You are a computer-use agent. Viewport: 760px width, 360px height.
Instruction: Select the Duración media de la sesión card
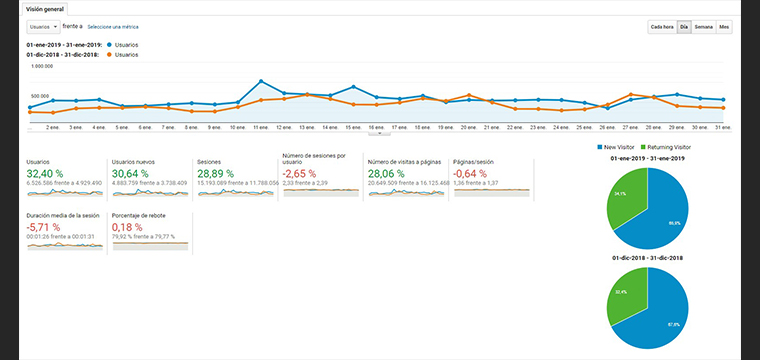[x=64, y=233]
